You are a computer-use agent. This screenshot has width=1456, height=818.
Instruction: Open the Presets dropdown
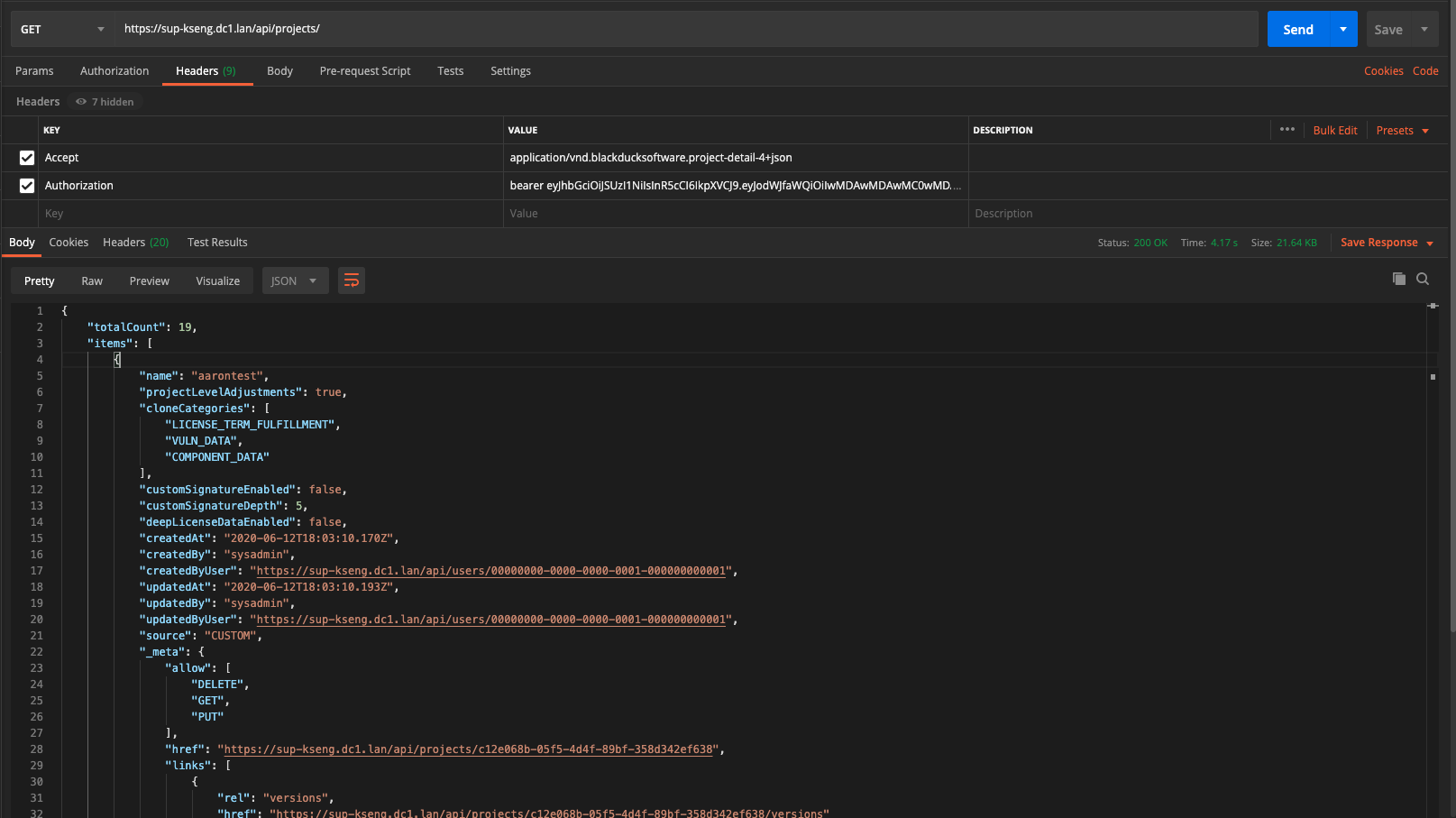(1403, 131)
